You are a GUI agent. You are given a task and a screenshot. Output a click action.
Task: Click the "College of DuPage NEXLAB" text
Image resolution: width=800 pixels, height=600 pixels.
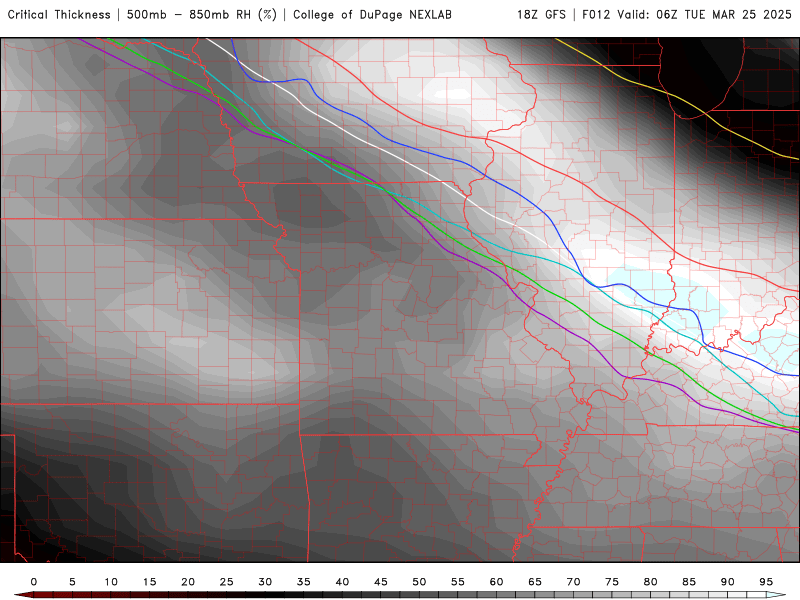pos(372,15)
